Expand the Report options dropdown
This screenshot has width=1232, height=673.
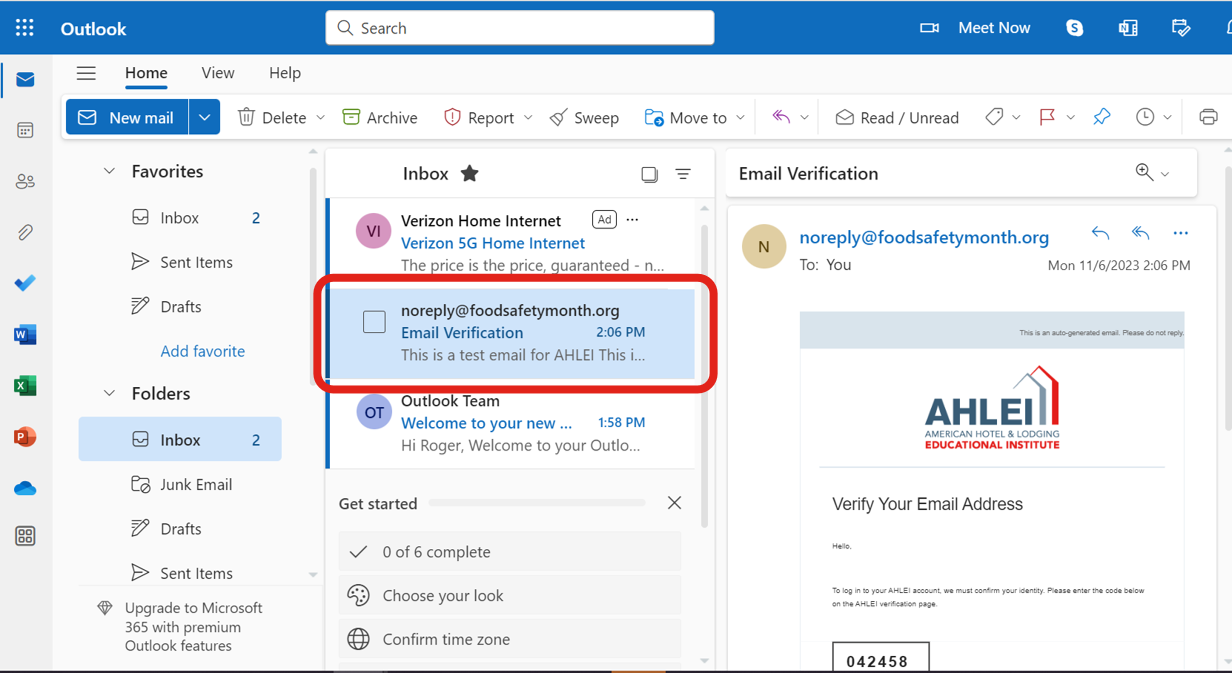pyautogui.click(x=528, y=118)
